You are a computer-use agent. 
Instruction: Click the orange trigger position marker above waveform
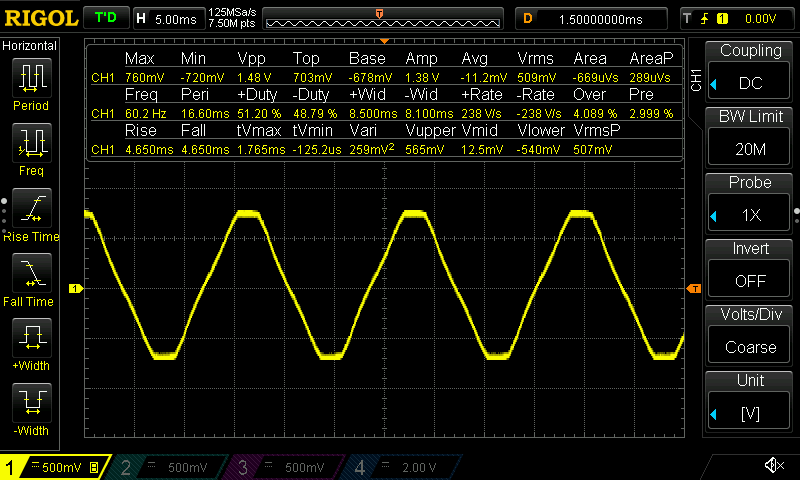(x=384, y=41)
